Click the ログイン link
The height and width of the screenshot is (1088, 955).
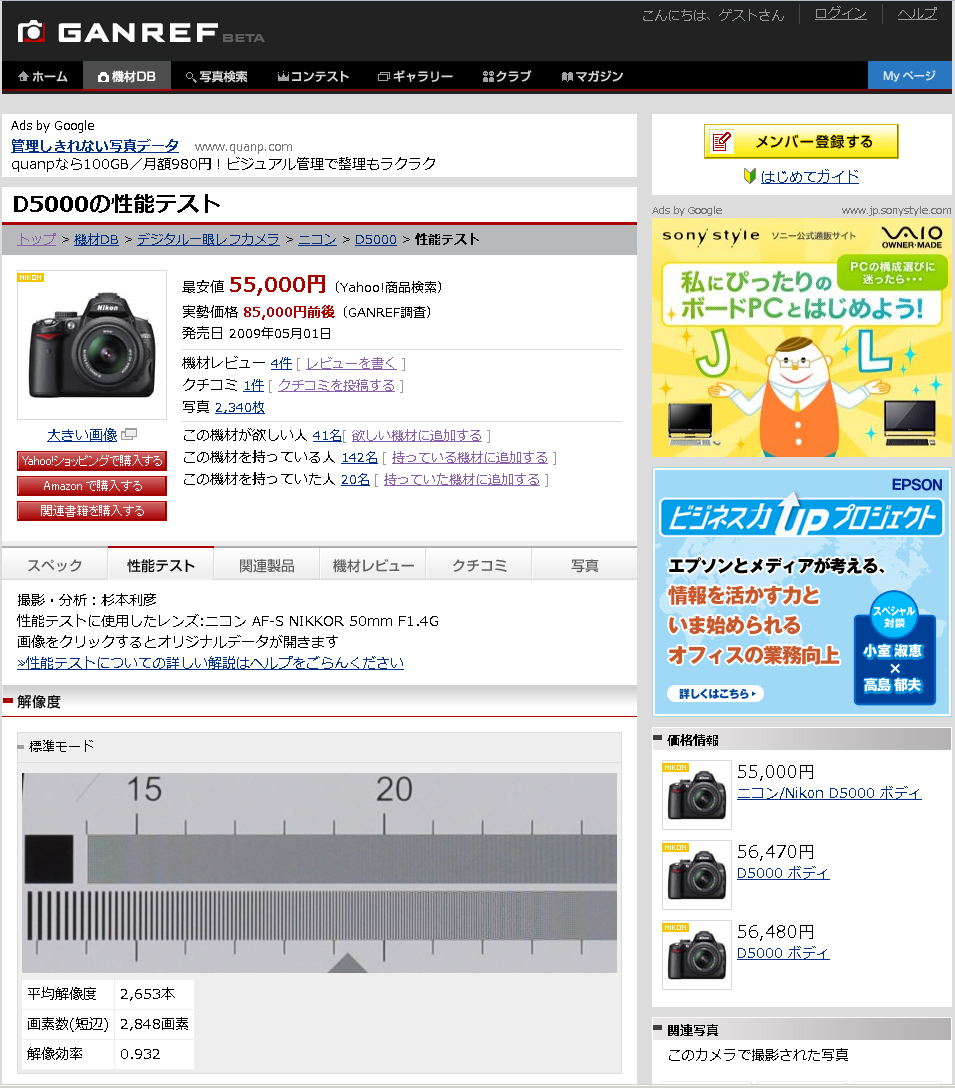tap(839, 15)
